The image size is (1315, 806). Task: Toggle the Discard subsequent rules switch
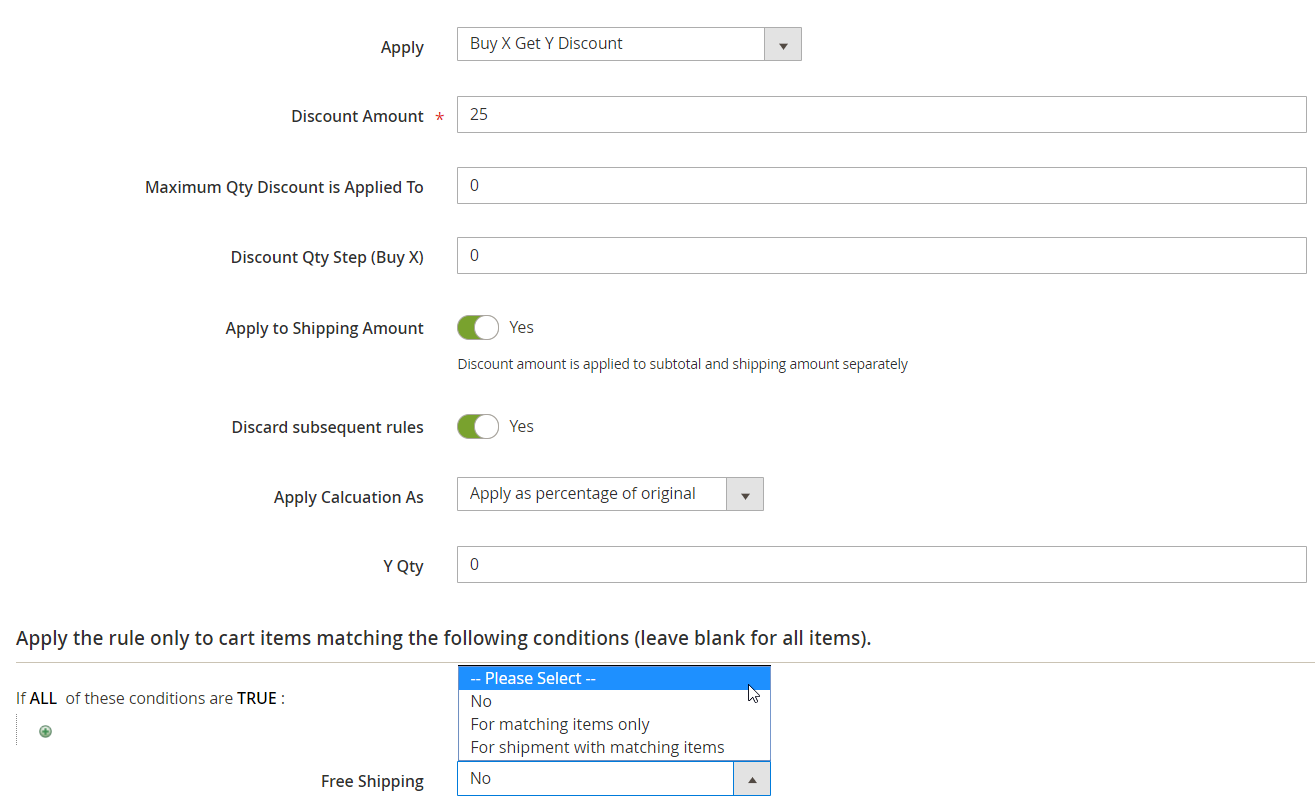click(478, 427)
